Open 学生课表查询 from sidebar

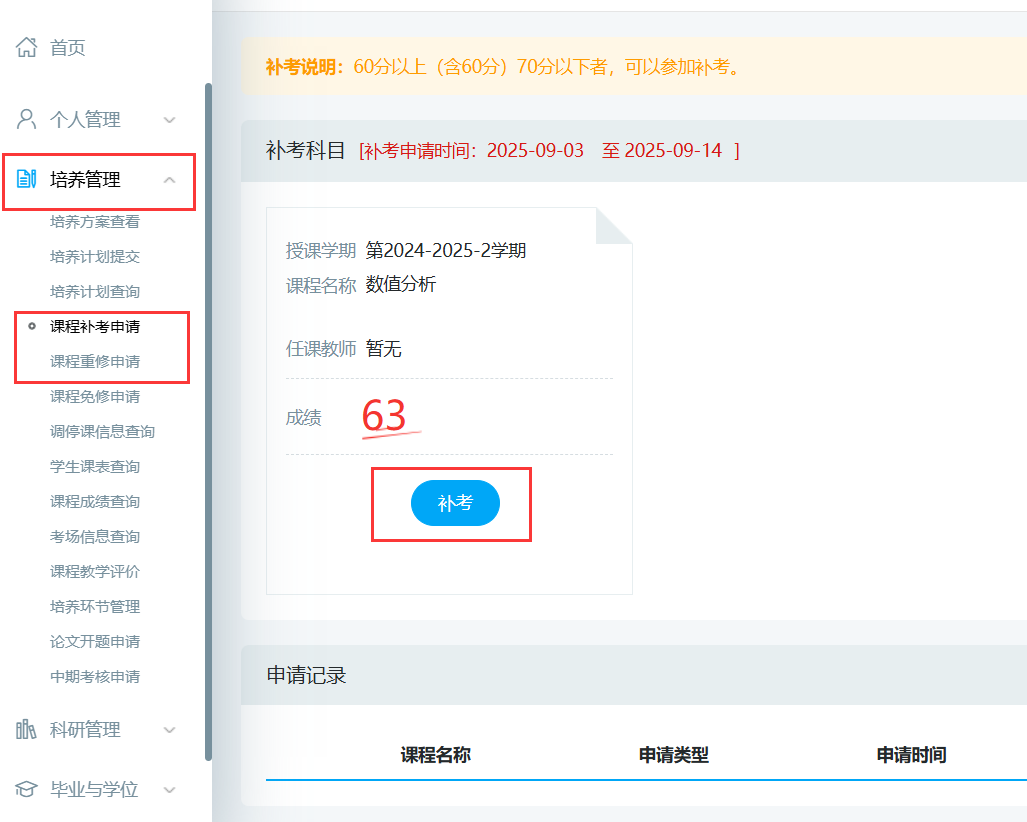[95, 466]
